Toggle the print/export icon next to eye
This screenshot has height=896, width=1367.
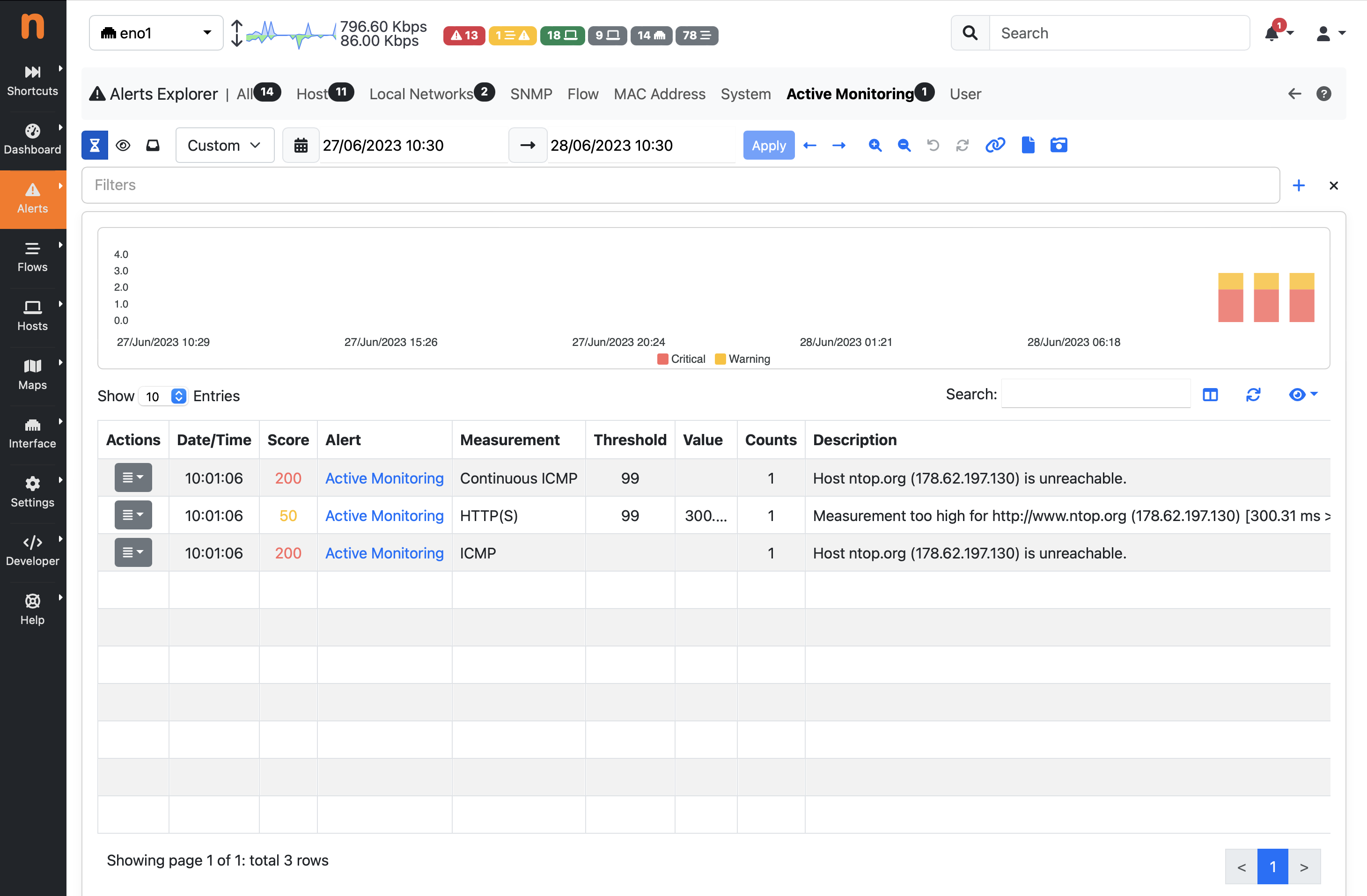coord(153,145)
